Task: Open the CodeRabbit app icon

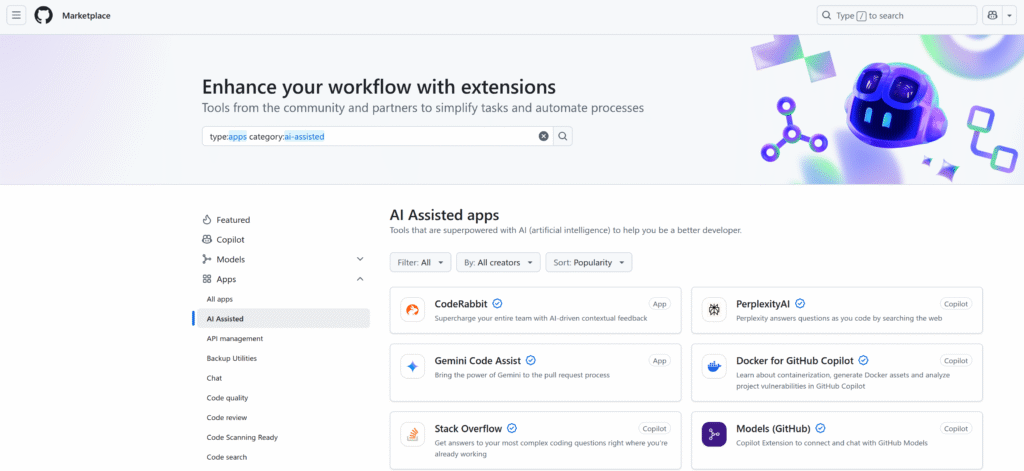Action: tap(413, 310)
